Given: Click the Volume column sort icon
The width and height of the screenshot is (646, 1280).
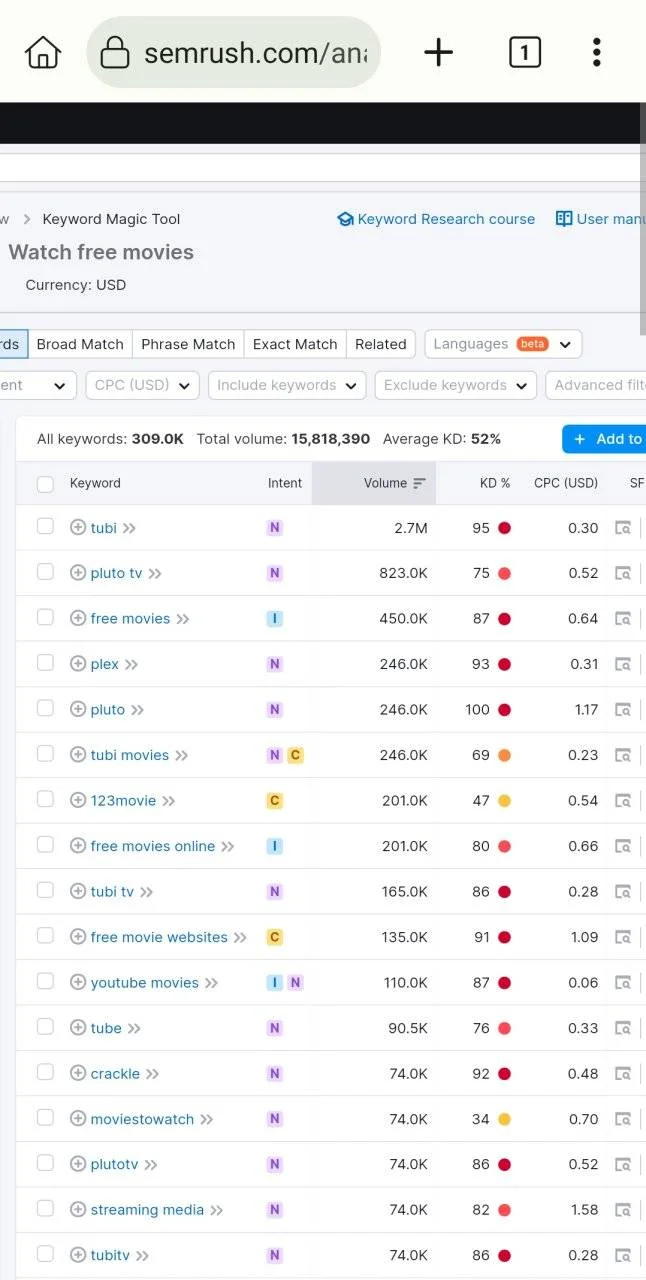Looking at the screenshot, I should [x=419, y=483].
